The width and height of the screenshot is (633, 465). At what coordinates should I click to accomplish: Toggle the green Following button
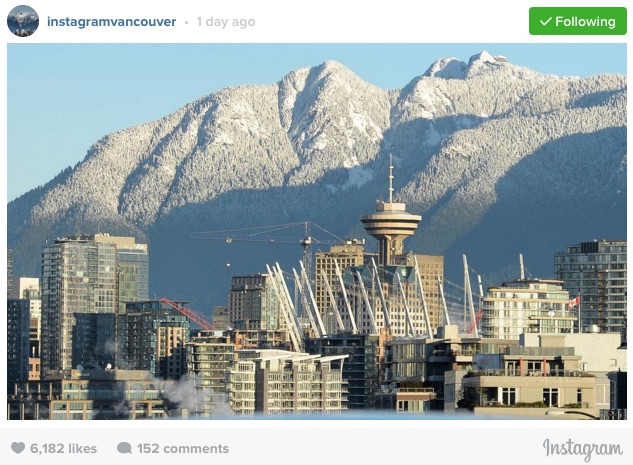coord(578,21)
